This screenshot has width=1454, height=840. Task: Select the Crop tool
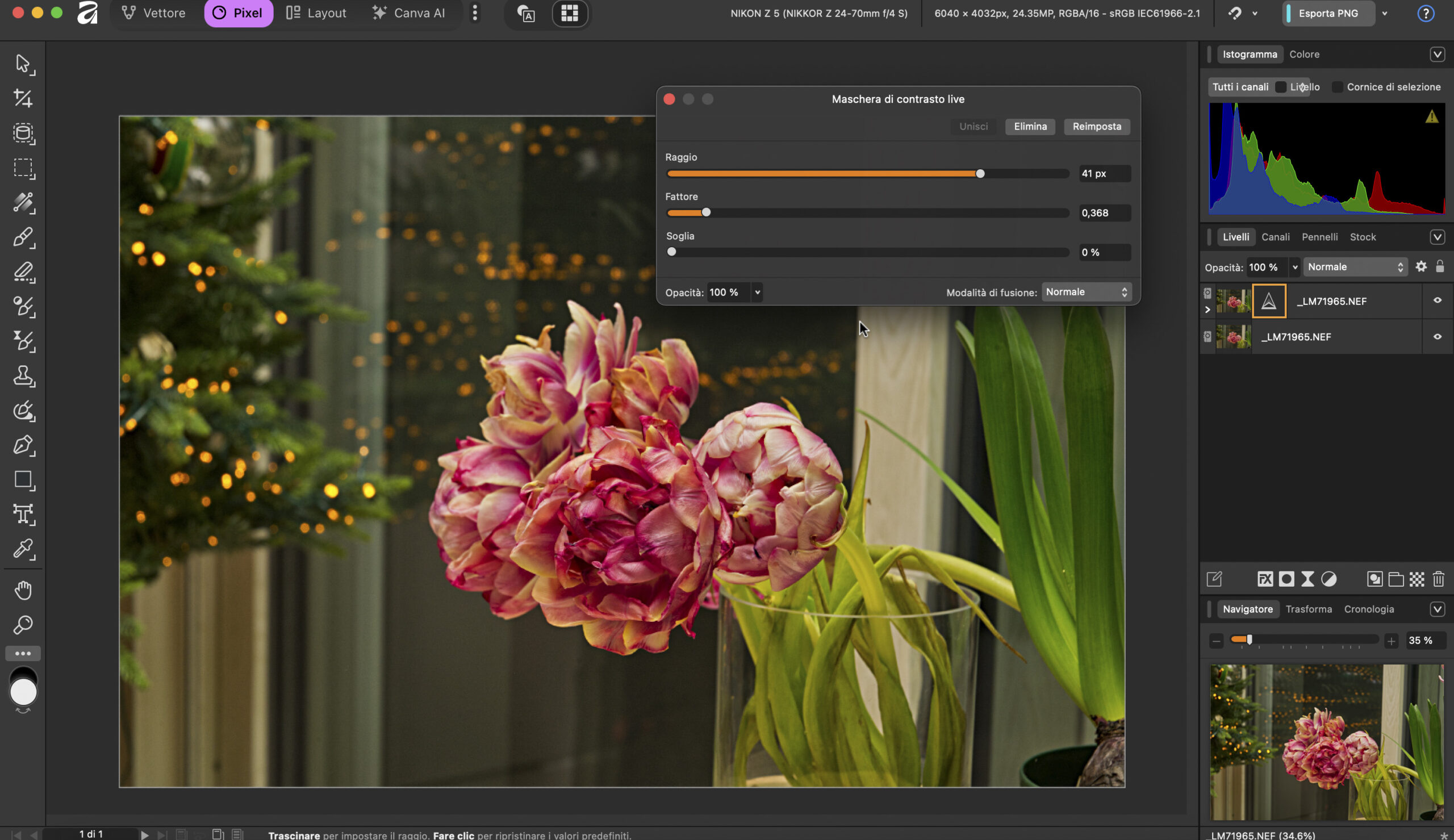point(23,98)
